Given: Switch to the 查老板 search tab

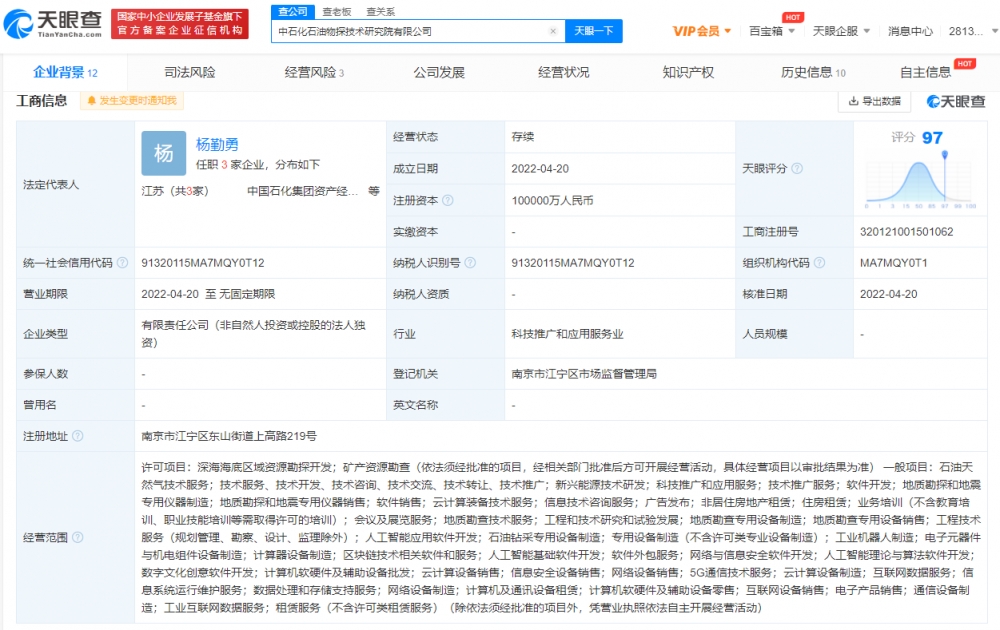Looking at the screenshot, I should point(337,11).
